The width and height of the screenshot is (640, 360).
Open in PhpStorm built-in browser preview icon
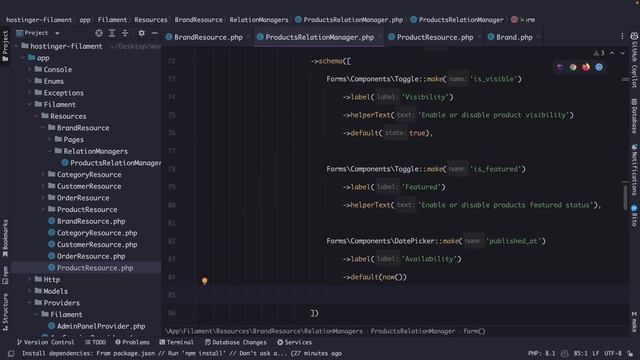pos(560,67)
